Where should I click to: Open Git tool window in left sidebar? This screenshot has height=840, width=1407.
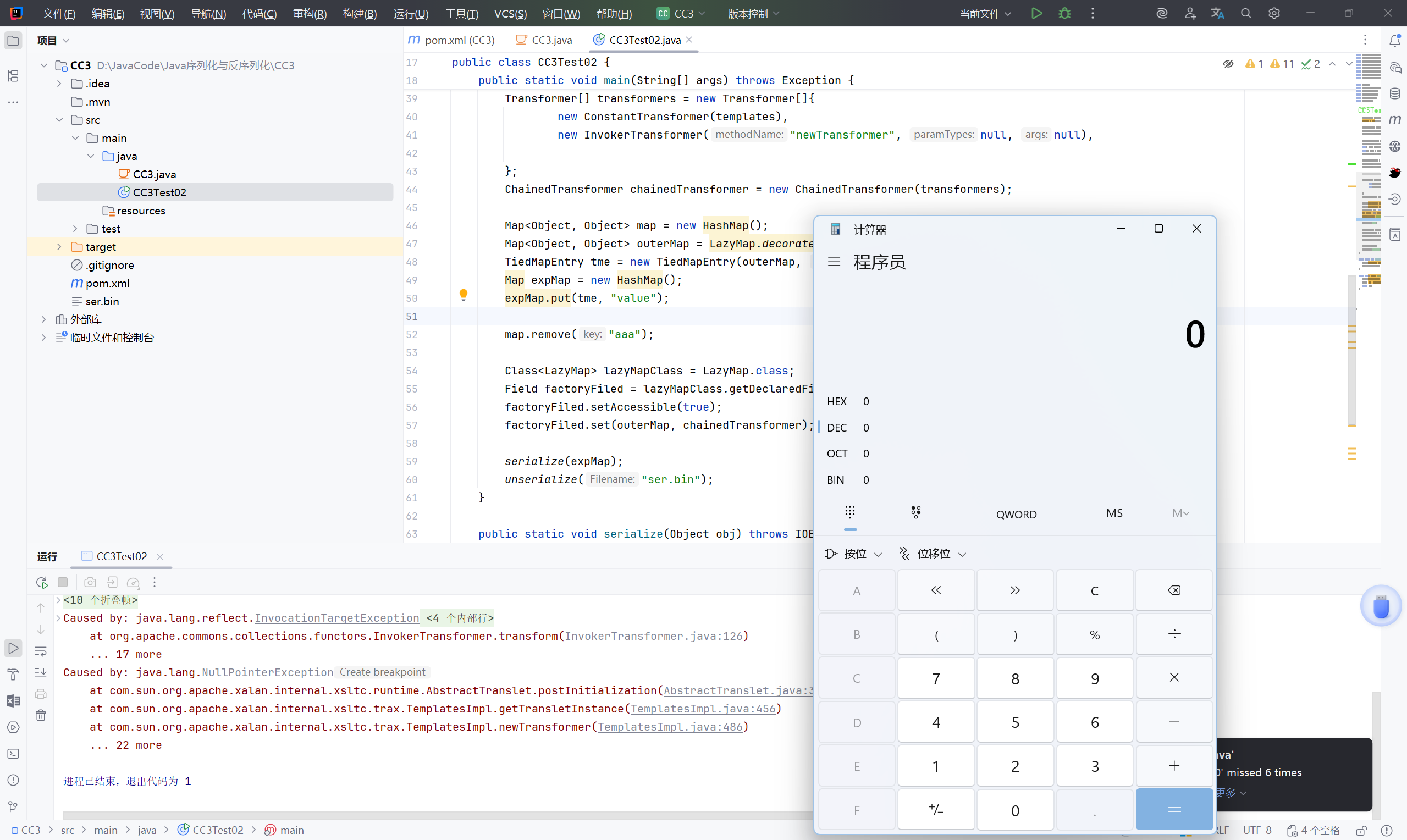(x=13, y=806)
